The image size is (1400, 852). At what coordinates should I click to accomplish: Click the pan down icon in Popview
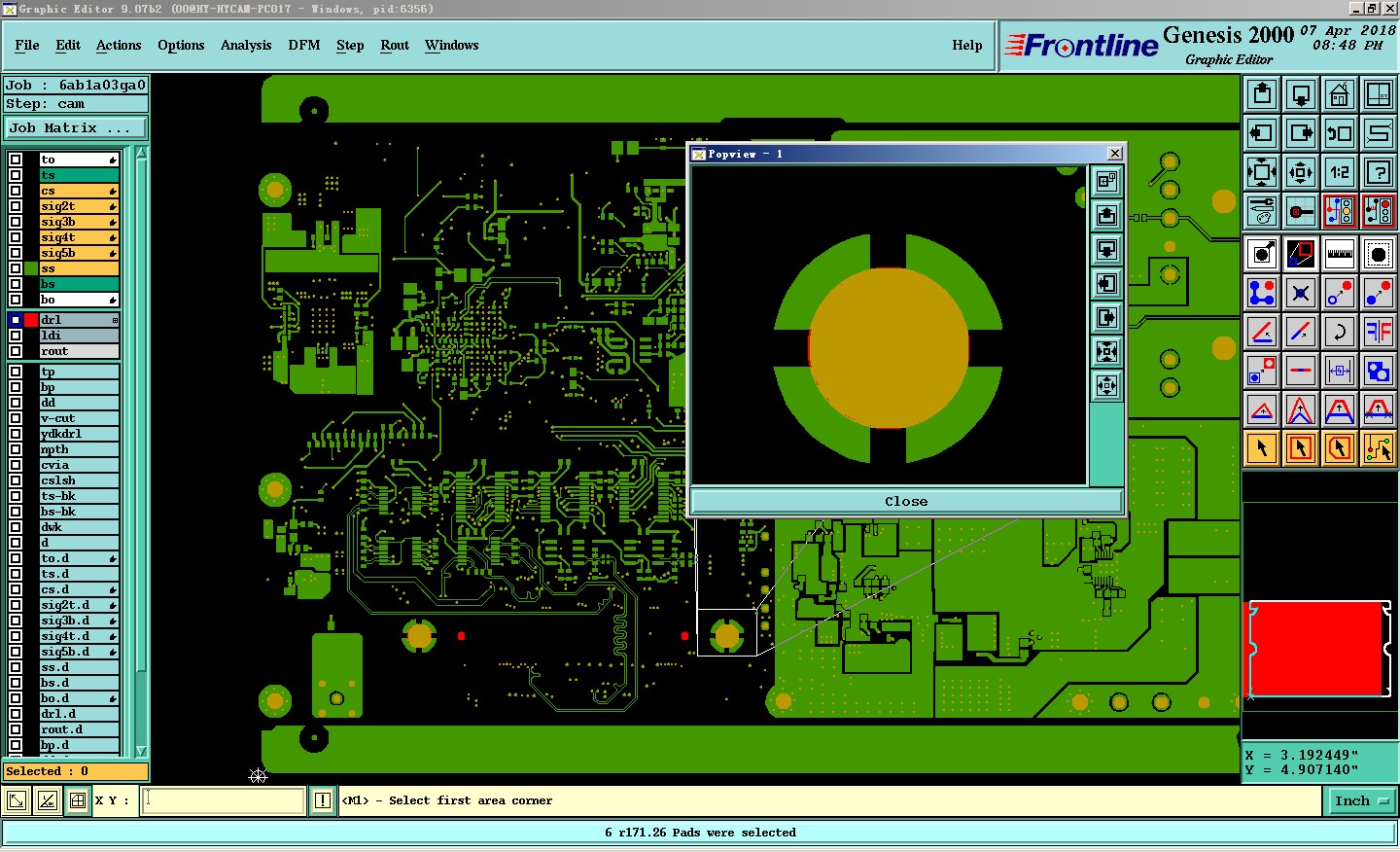[1106, 249]
